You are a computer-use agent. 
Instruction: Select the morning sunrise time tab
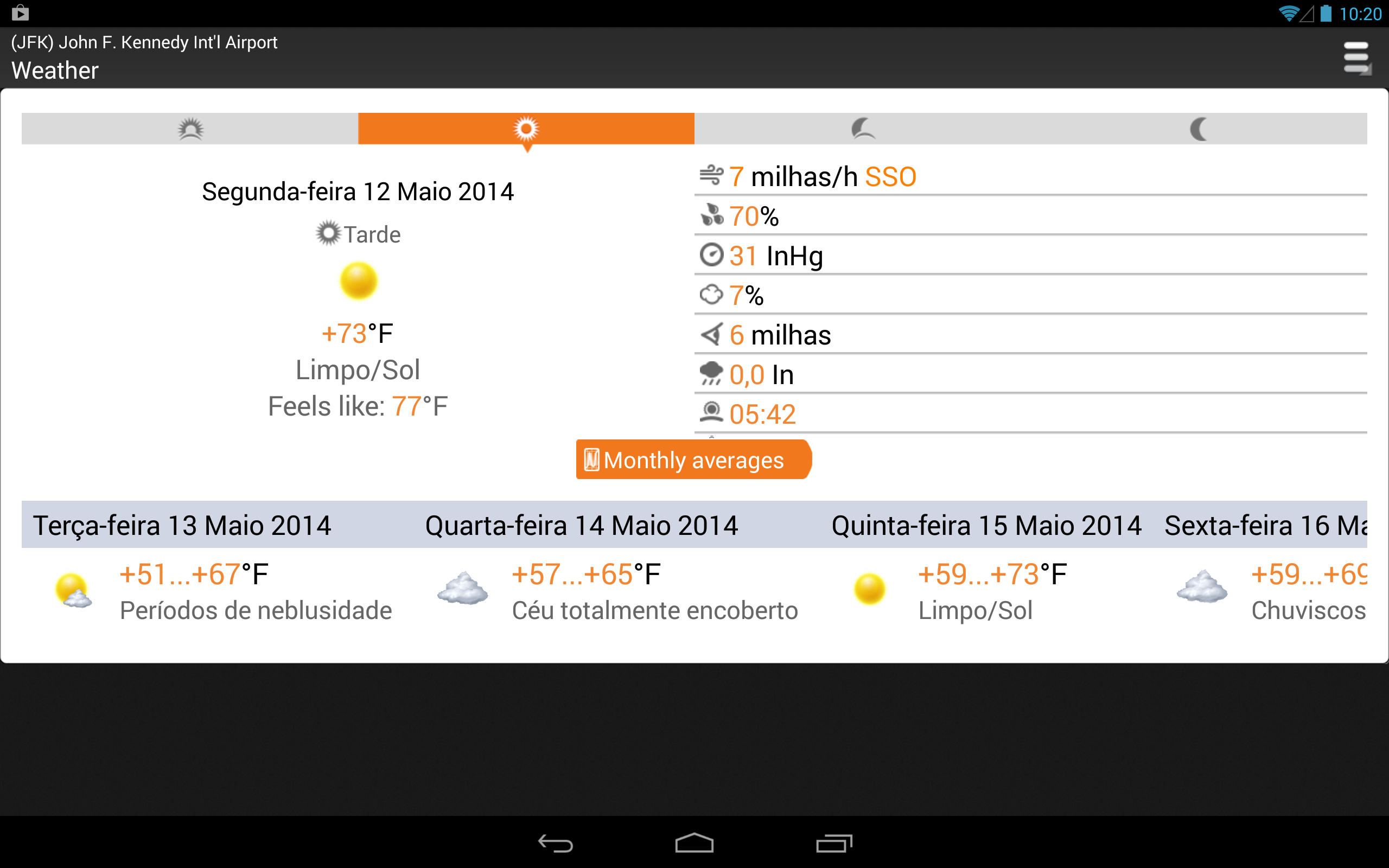190,129
